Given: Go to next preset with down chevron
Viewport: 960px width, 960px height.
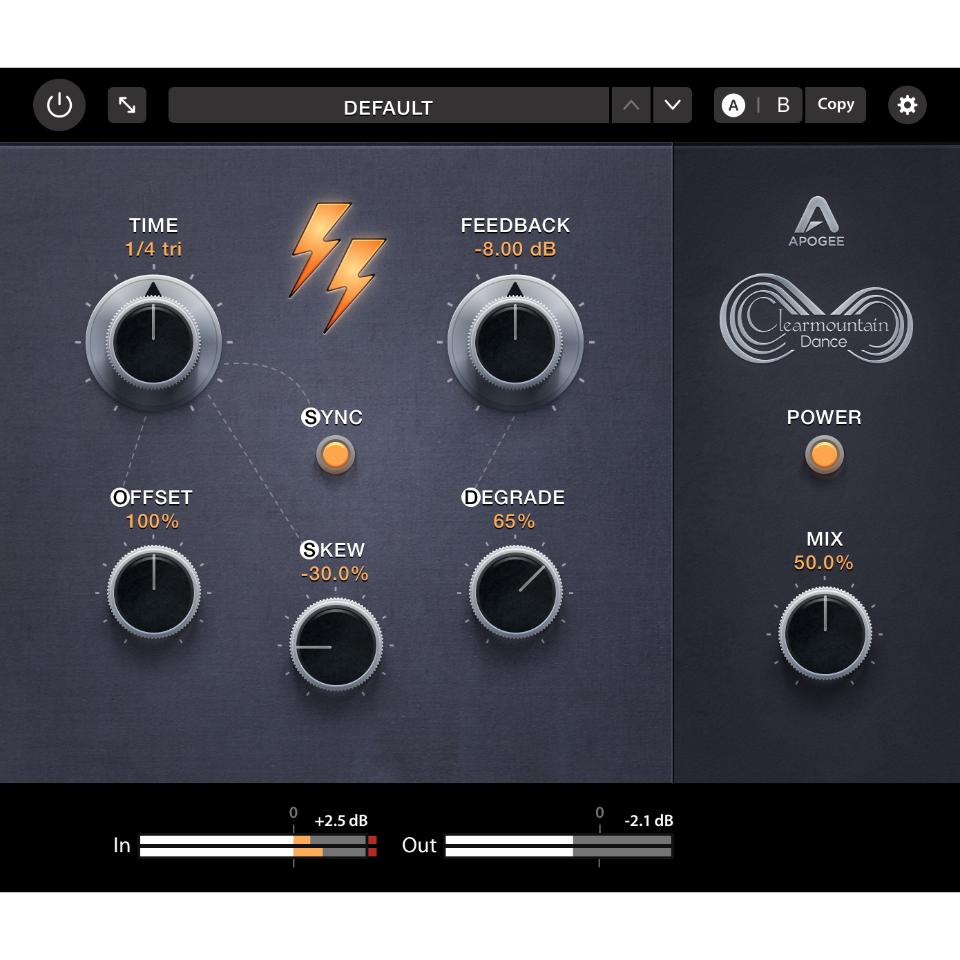Looking at the screenshot, I should (672, 105).
